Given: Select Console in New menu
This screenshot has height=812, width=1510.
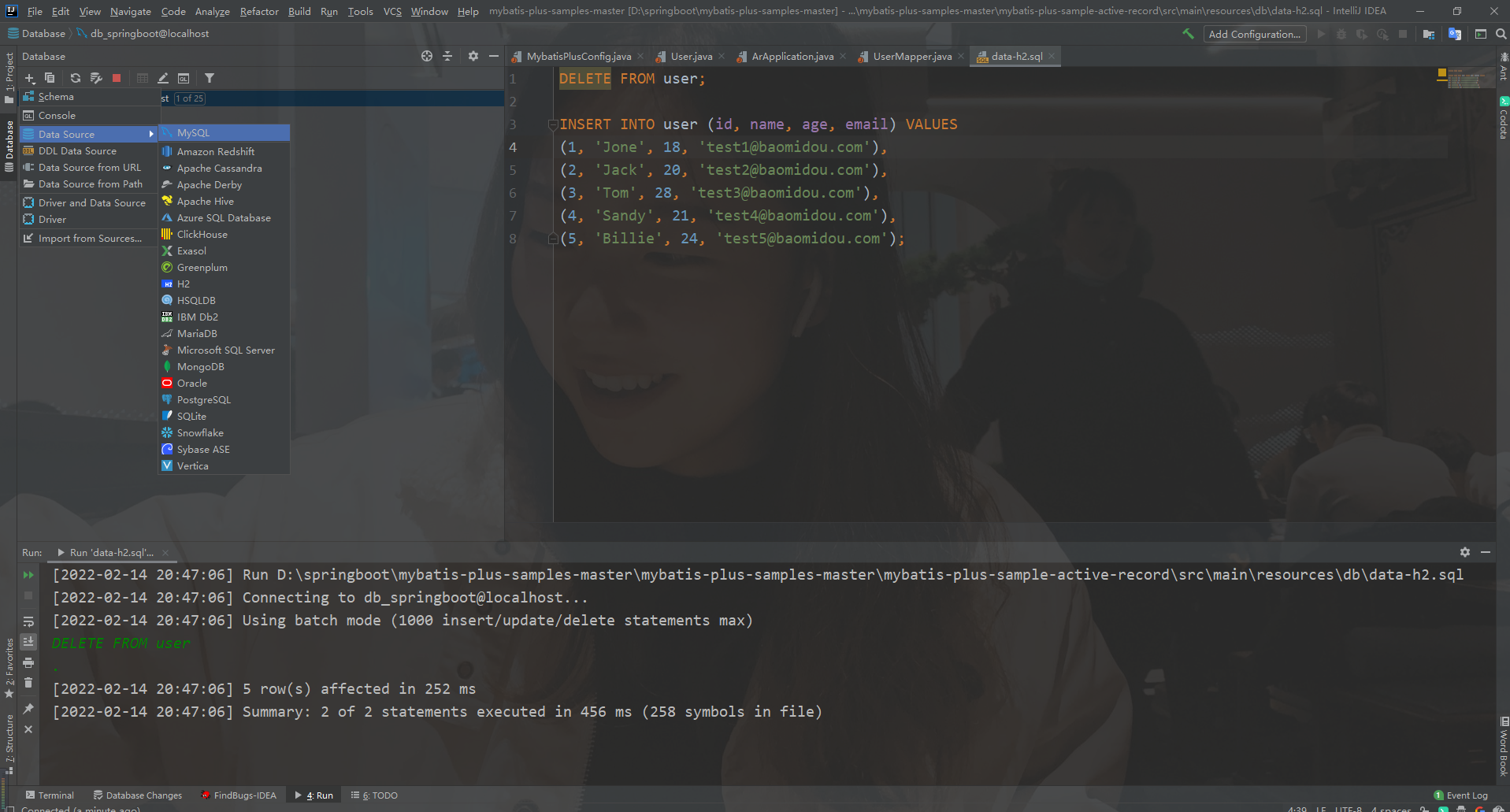Looking at the screenshot, I should point(89,115).
